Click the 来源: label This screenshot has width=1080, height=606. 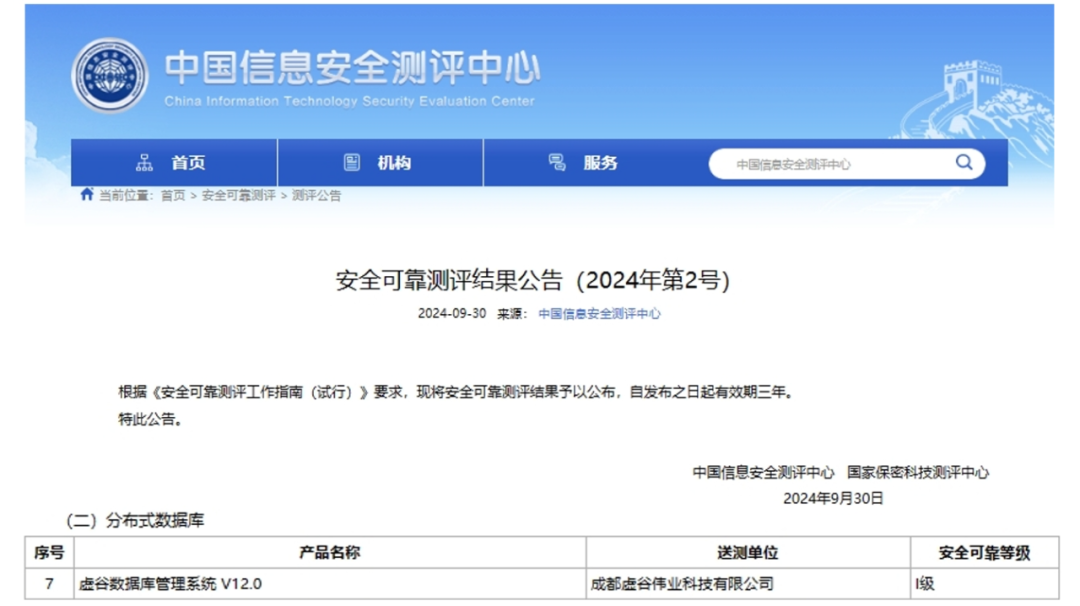(x=512, y=314)
